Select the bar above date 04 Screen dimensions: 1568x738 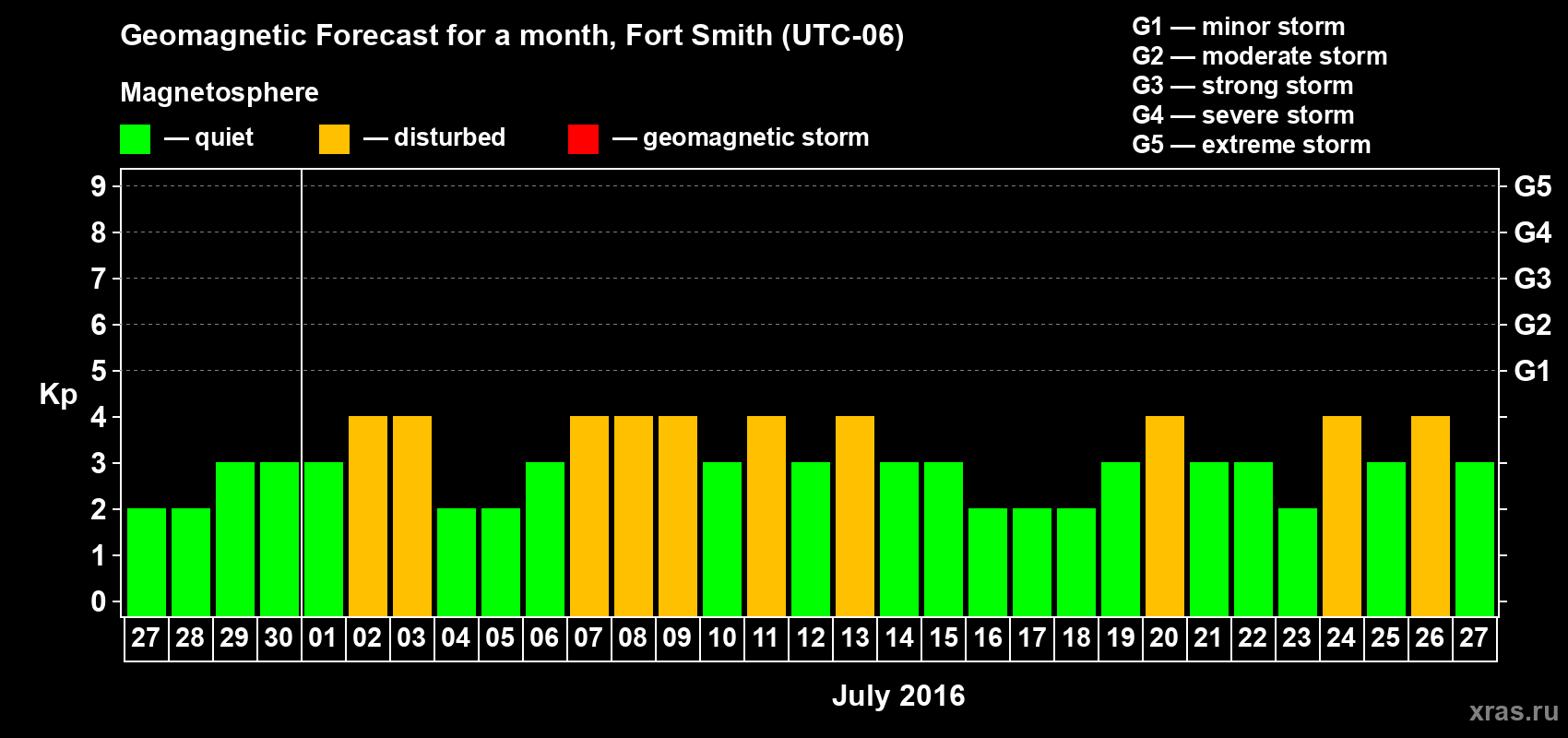point(457,562)
